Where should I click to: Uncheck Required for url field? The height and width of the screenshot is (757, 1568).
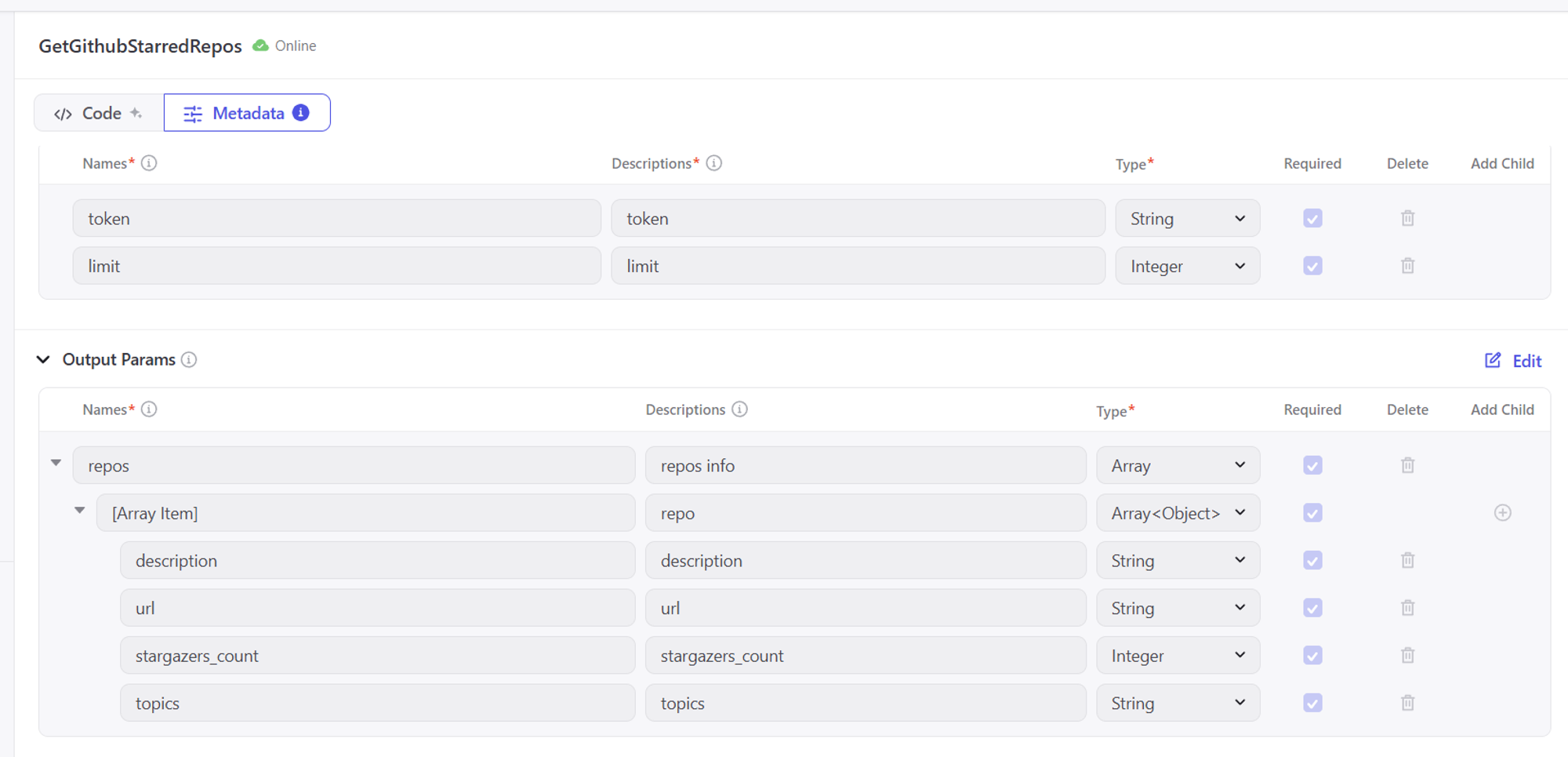click(x=1312, y=608)
